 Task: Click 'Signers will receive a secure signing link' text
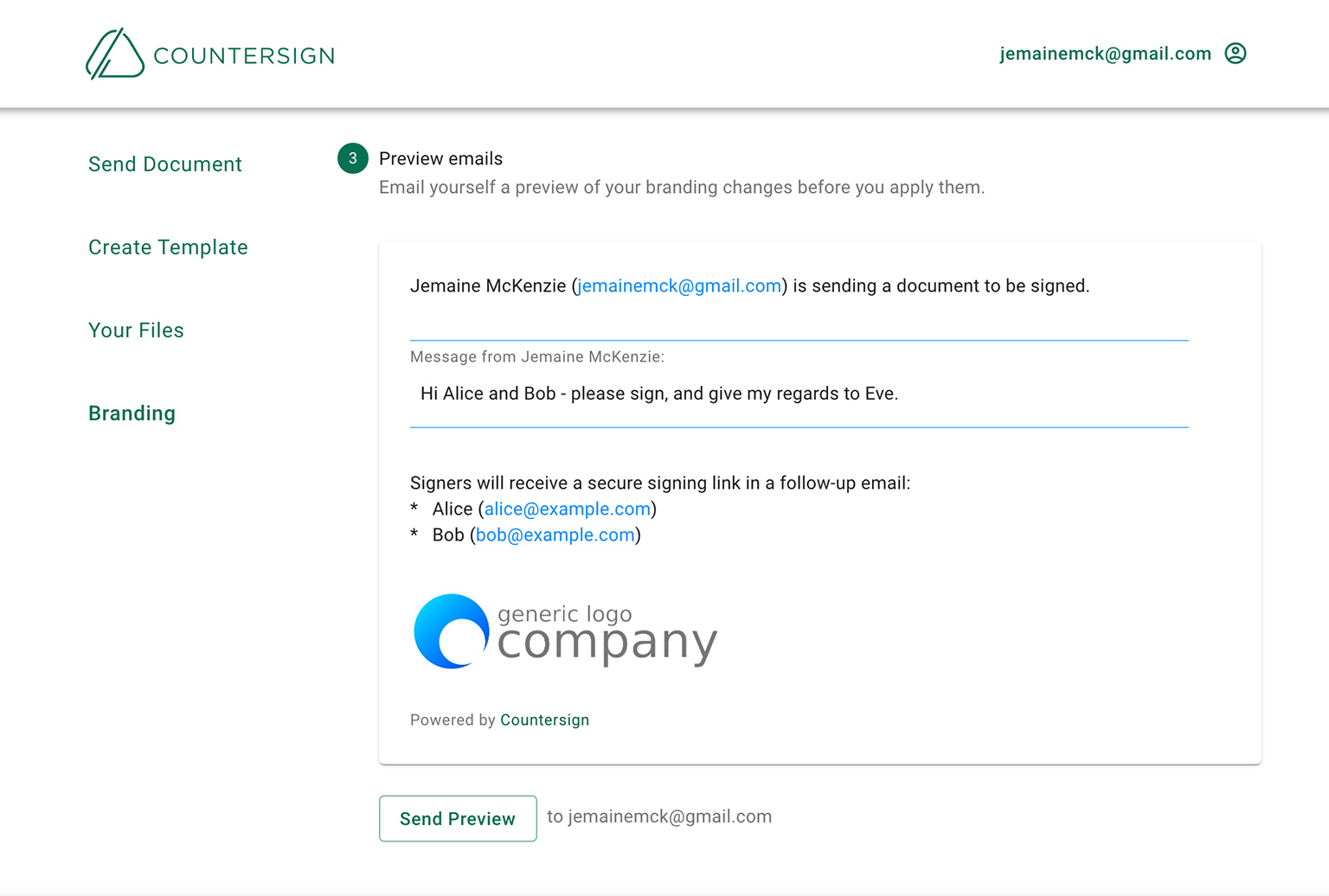[660, 483]
